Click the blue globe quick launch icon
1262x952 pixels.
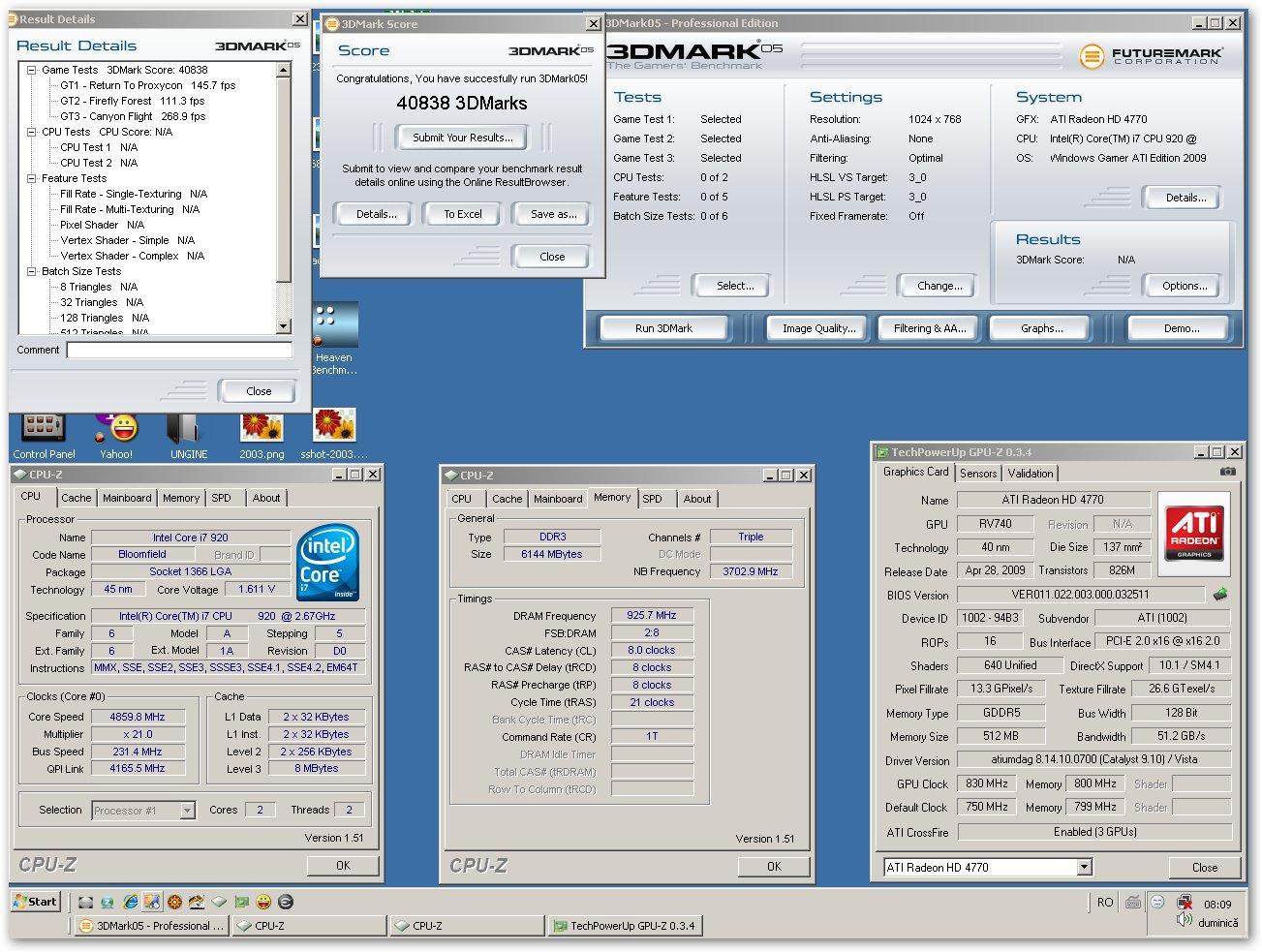click(108, 902)
